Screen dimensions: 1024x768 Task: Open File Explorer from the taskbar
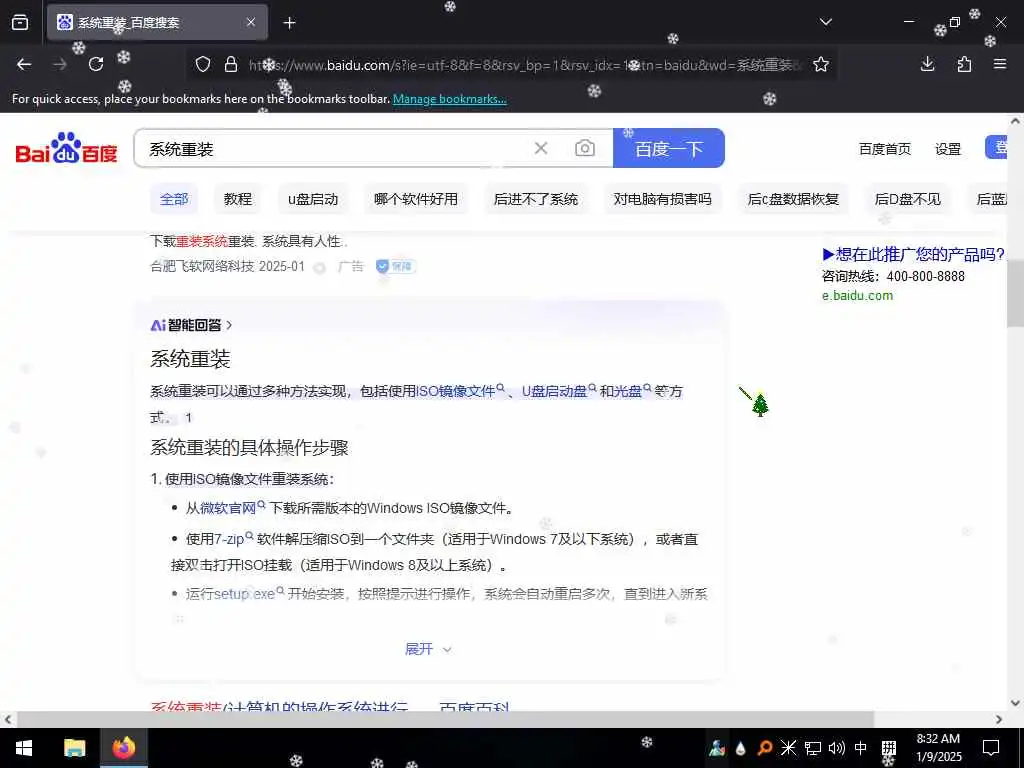74,748
